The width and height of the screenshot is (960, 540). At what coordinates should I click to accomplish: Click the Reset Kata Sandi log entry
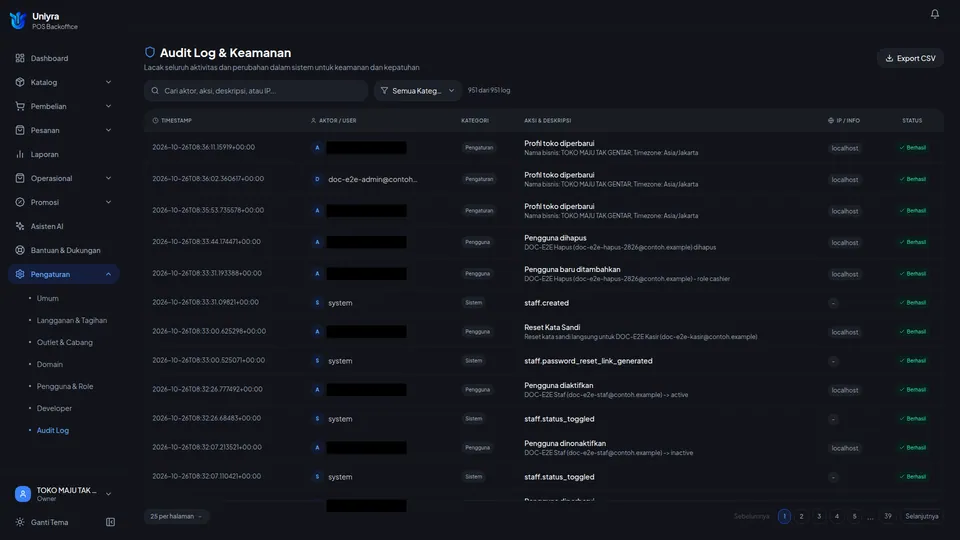point(552,327)
